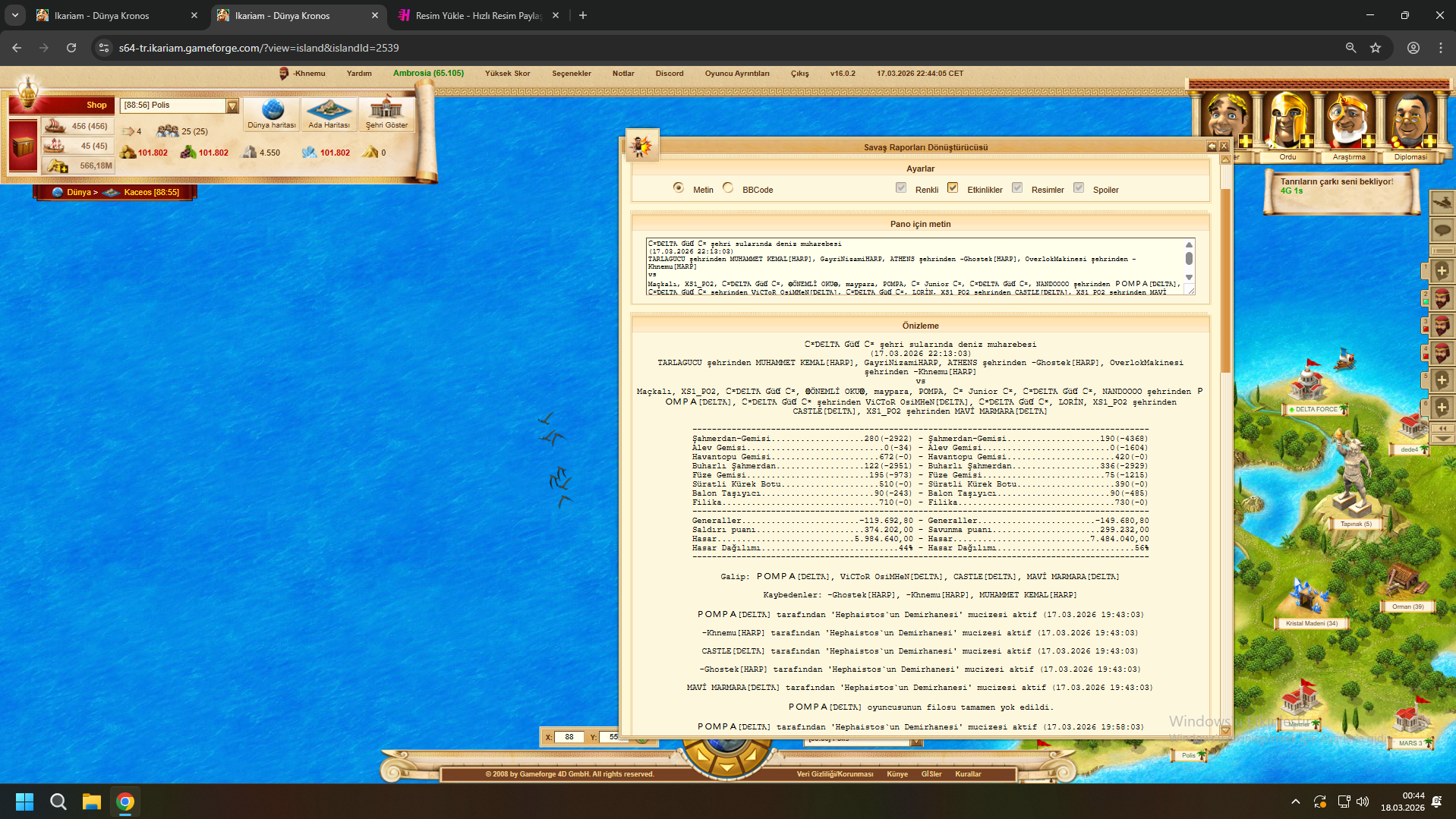Click the crystal glass resource icon
The image size is (1456, 819).
tap(309, 153)
